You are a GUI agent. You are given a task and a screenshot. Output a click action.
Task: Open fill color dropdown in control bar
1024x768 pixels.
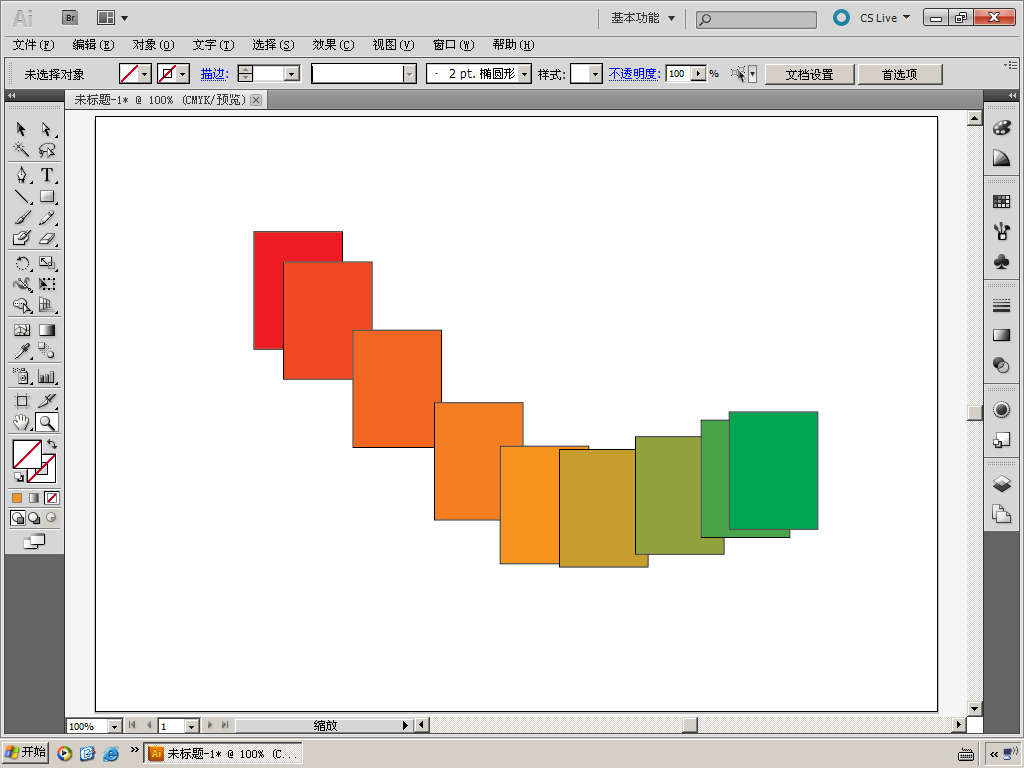point(145,74)
